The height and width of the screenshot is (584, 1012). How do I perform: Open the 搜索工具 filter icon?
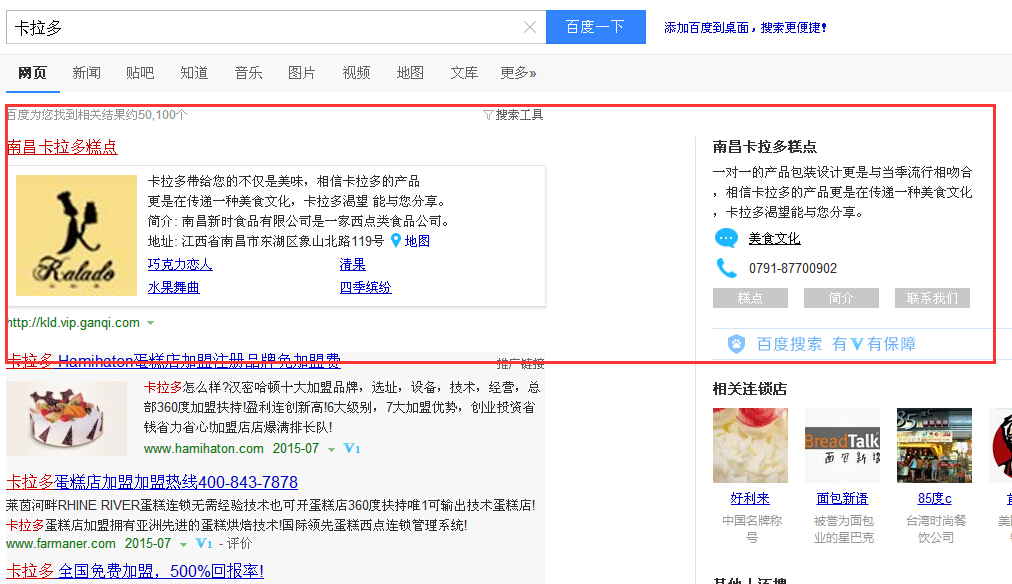click(488, 115)
